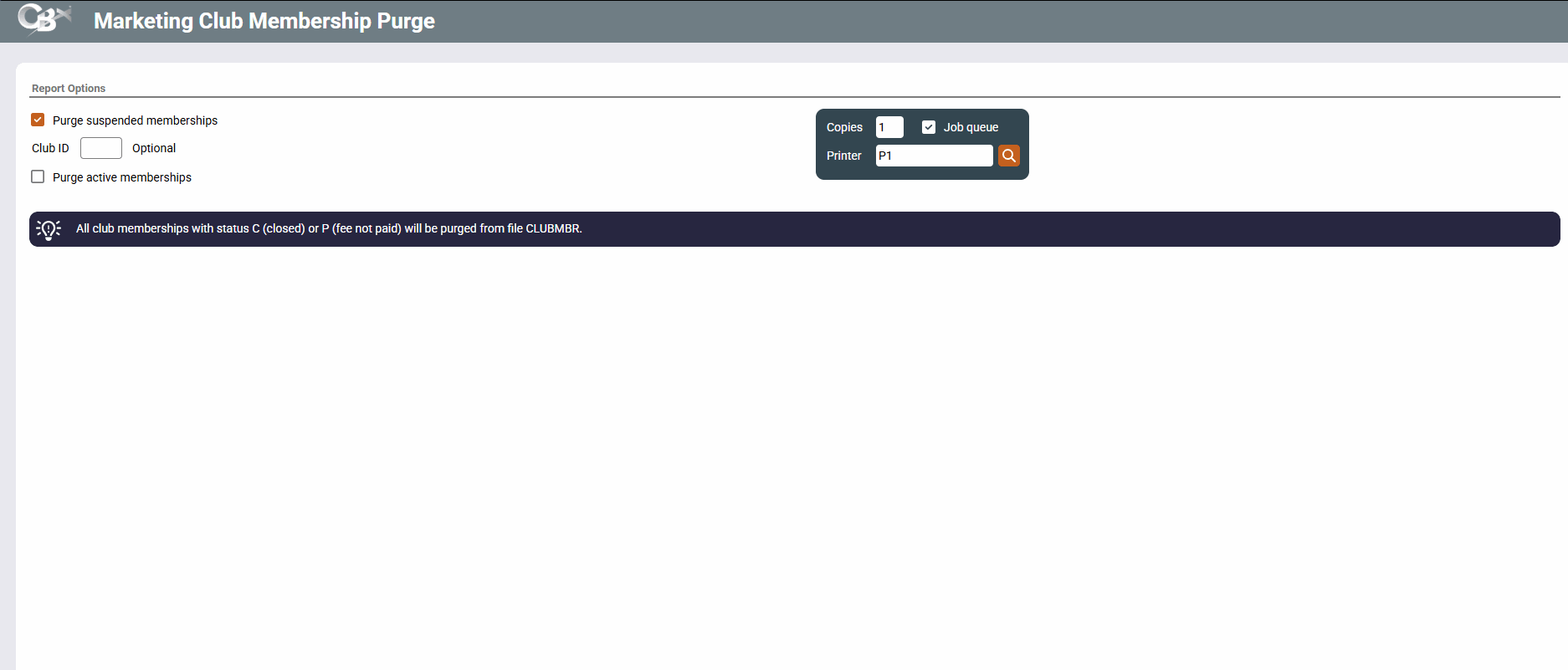The width and height of the screenshot is (1568, 670).
Task: Click the 'Optional' hint text
Action: [x=154, y=148]
